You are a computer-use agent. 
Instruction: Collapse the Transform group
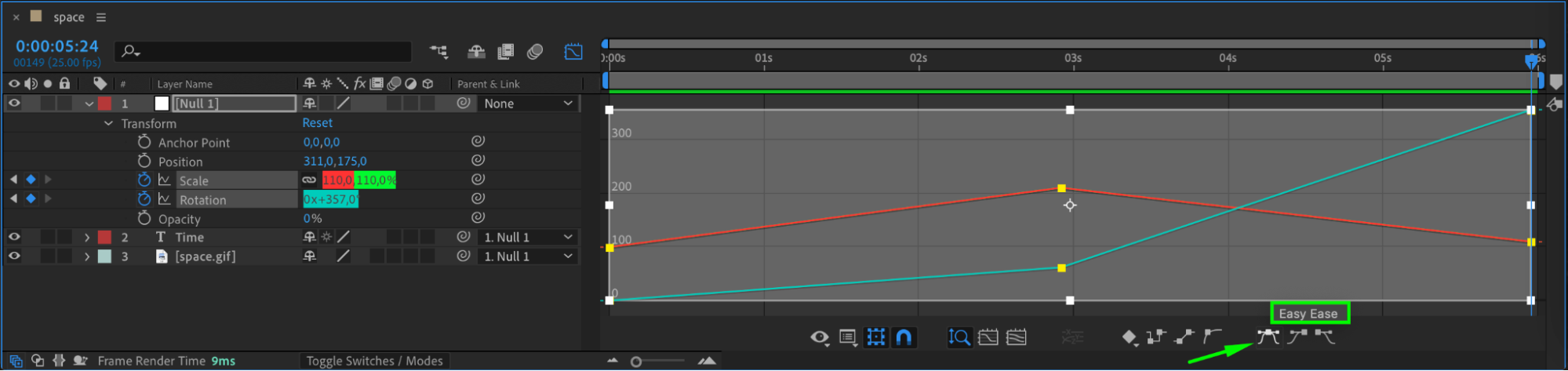[x=108, y=123]
